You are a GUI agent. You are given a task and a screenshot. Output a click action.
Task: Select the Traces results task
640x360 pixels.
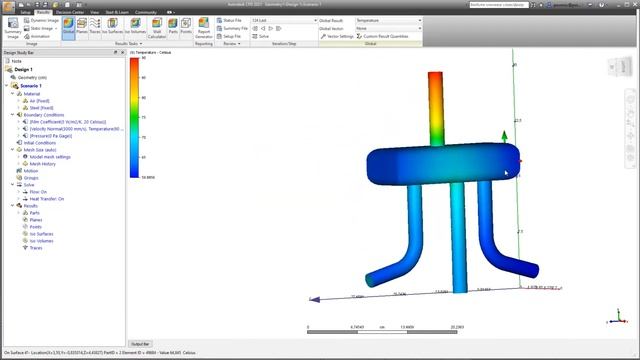coord(95,28)
